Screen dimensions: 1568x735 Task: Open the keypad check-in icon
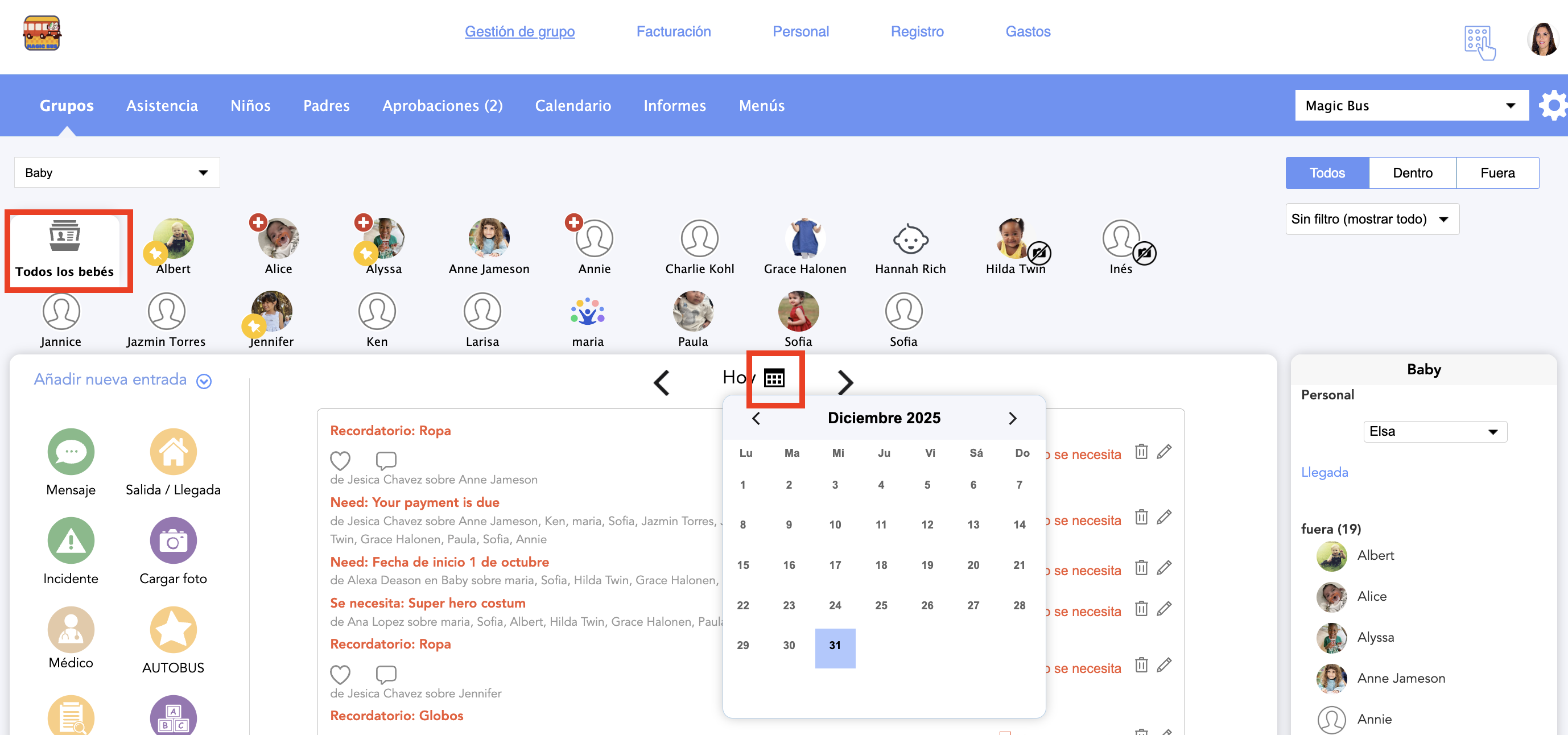point(1479,43)
